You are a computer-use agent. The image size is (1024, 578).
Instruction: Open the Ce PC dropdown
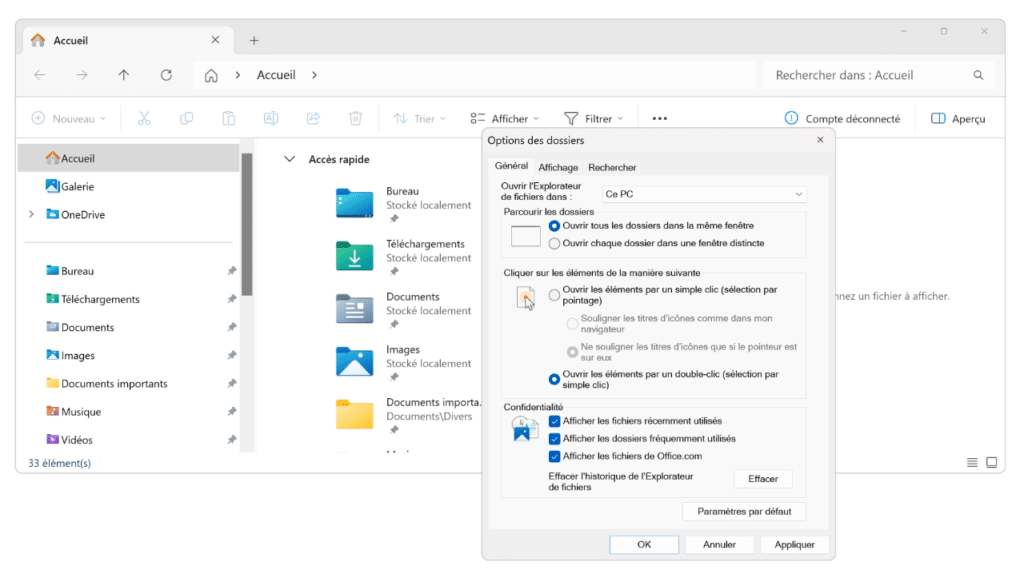(x=703, y=193)
